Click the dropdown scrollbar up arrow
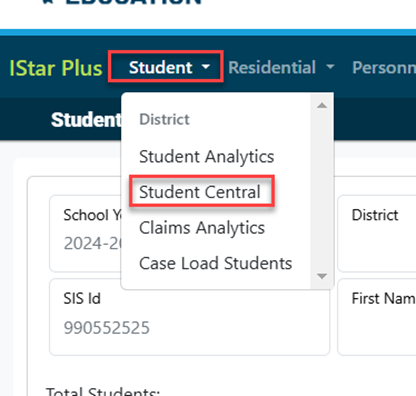 pos(322,105)
